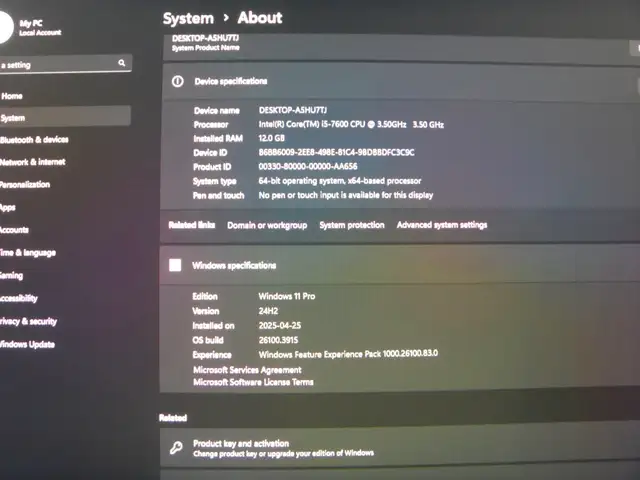
Task: Click the 64-bit operating system text
Action: (x=340, y=180)
